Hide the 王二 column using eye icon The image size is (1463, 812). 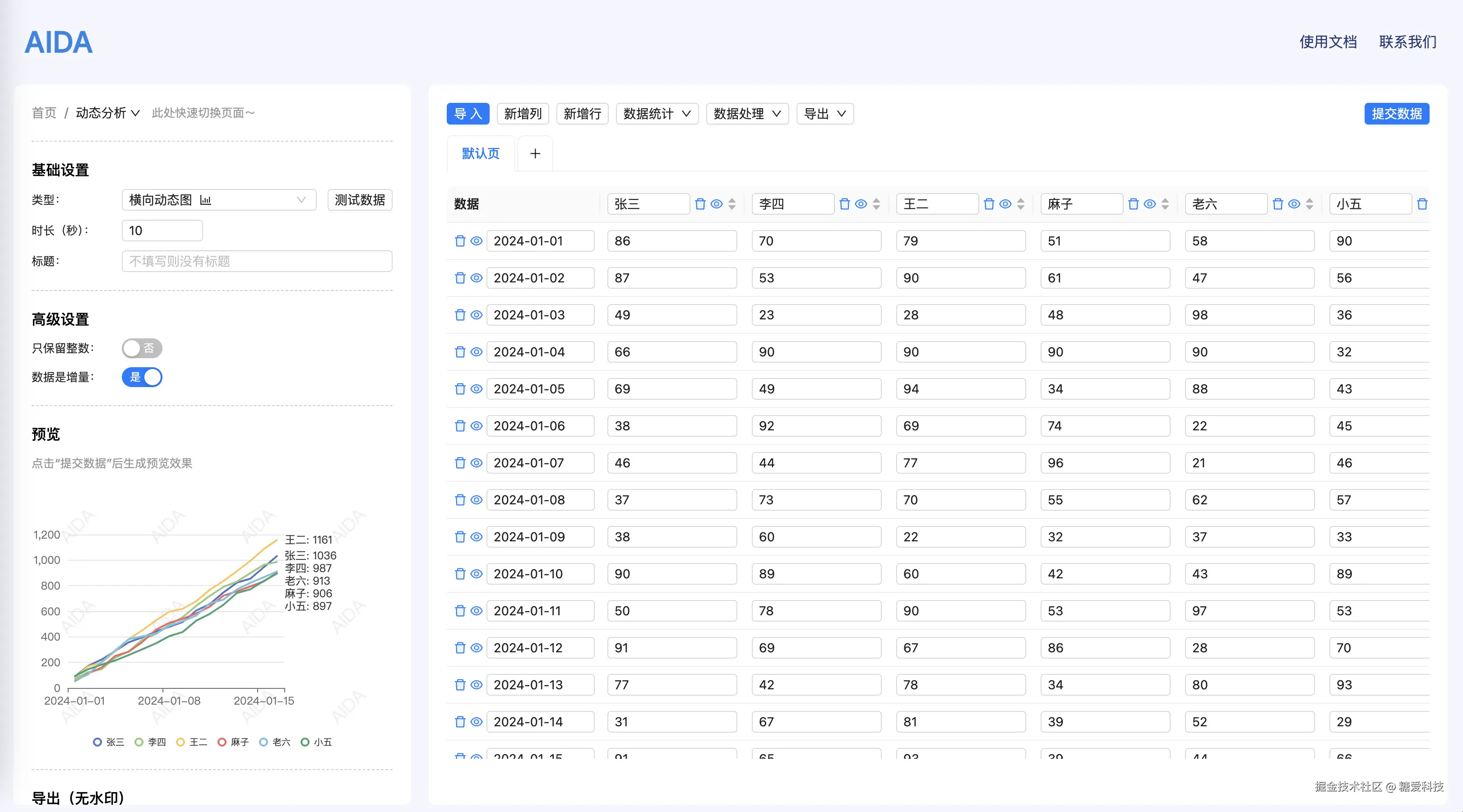pyautogui.click(x=1005, y=204)
